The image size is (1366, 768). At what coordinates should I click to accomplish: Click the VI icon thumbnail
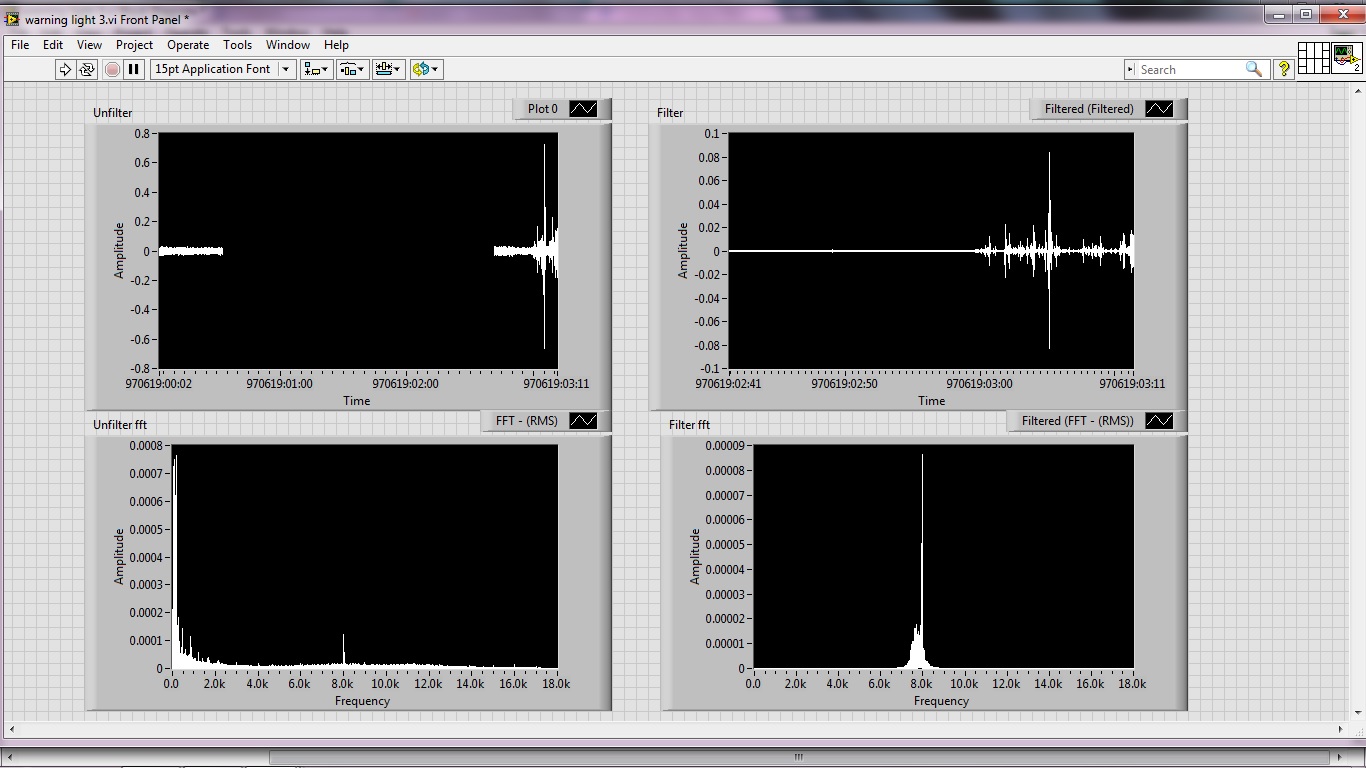[1347, 57]
